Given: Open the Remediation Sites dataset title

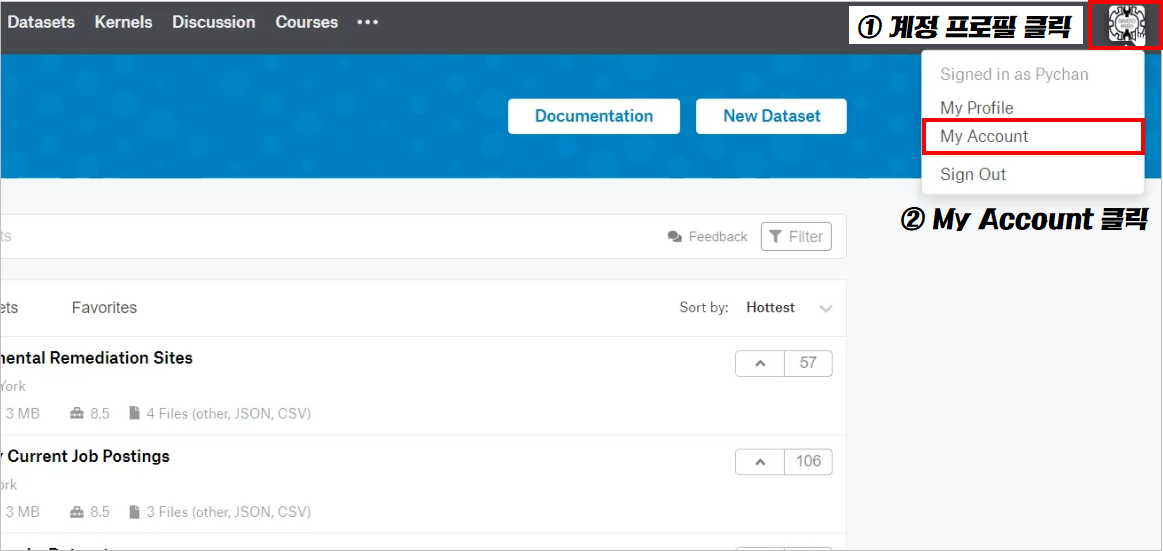Looking at the screenshot, I should [96, 358].
